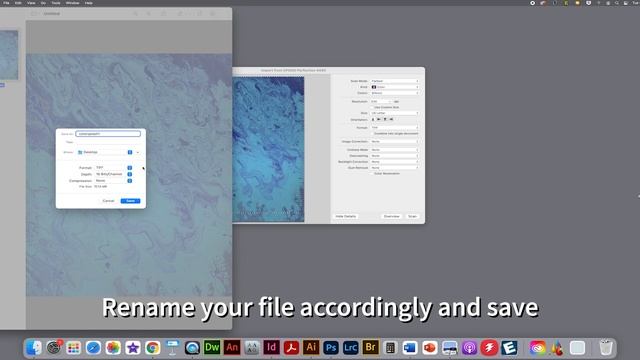Select the upright portrait orientation icon
Viewport: 640px width, 360px height.
tap(373, 120)
